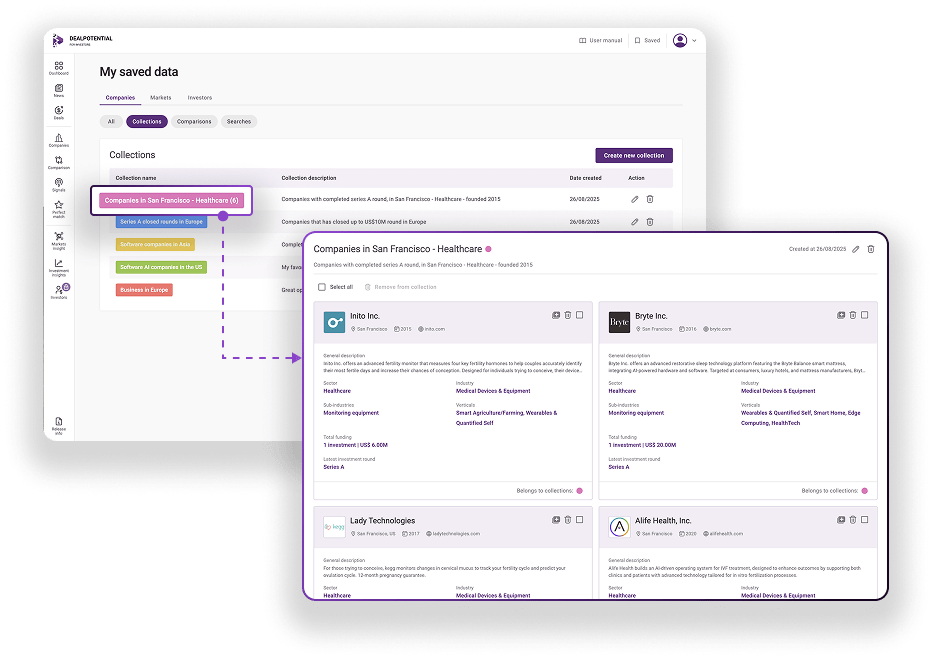The height and width of the screenshot is (659, 932).
Task: Select the Perfect match sidebar icon
Action: (59, 209)
